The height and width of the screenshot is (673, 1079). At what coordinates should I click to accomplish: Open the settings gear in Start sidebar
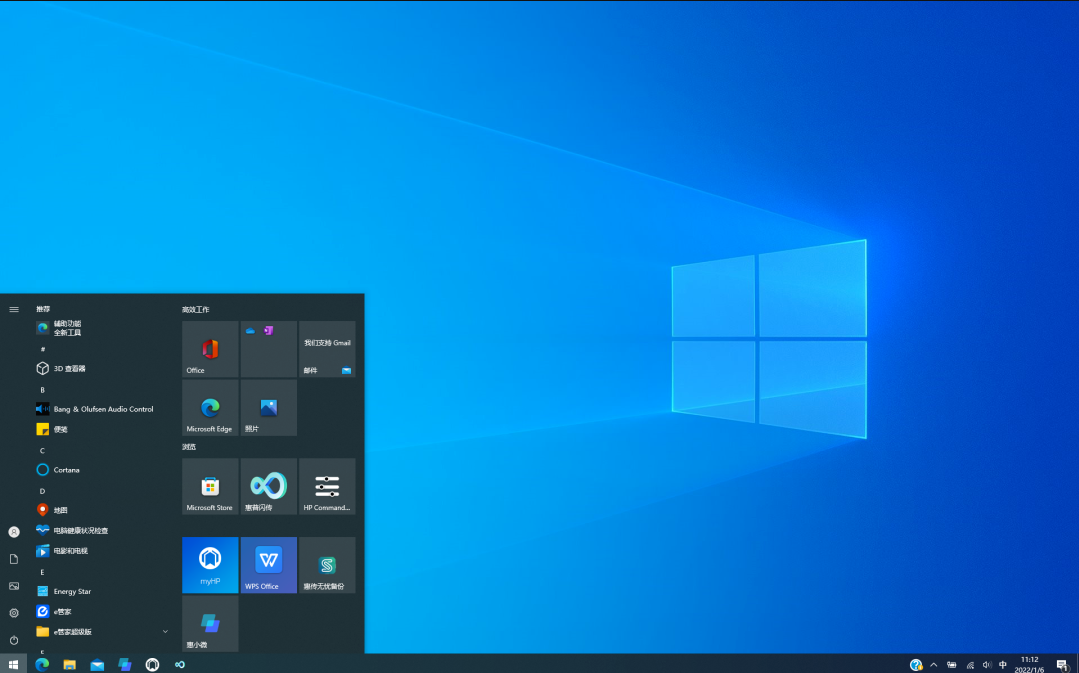point(14,612)
